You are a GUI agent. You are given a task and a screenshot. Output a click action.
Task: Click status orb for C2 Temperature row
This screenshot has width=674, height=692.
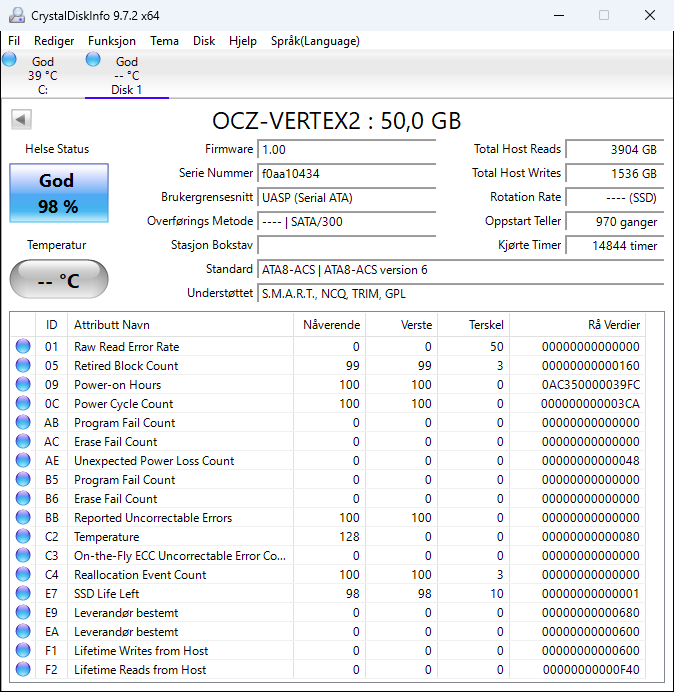click(23, 536)
